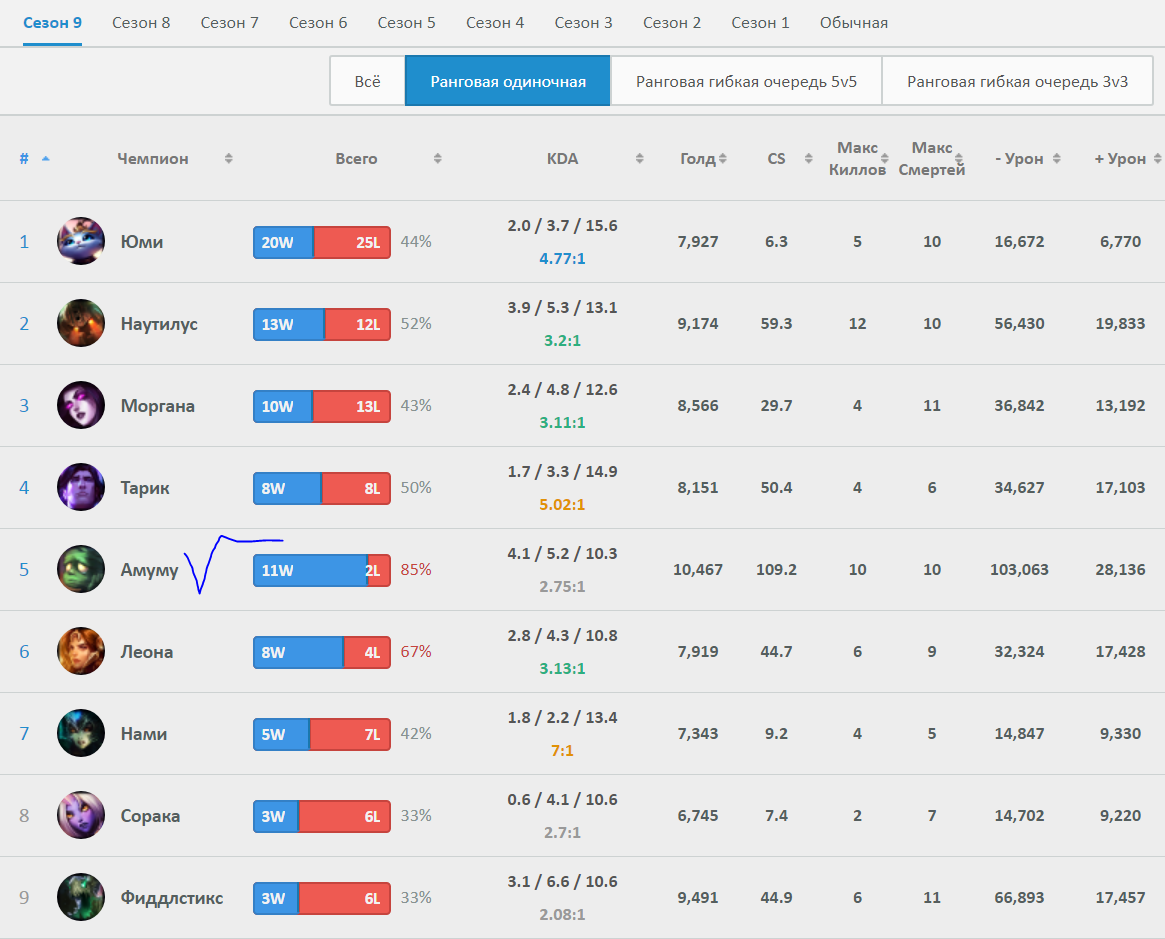Select Leona 67% win rate text
Screen dimensions: 1165x939
tap(416, 652)
